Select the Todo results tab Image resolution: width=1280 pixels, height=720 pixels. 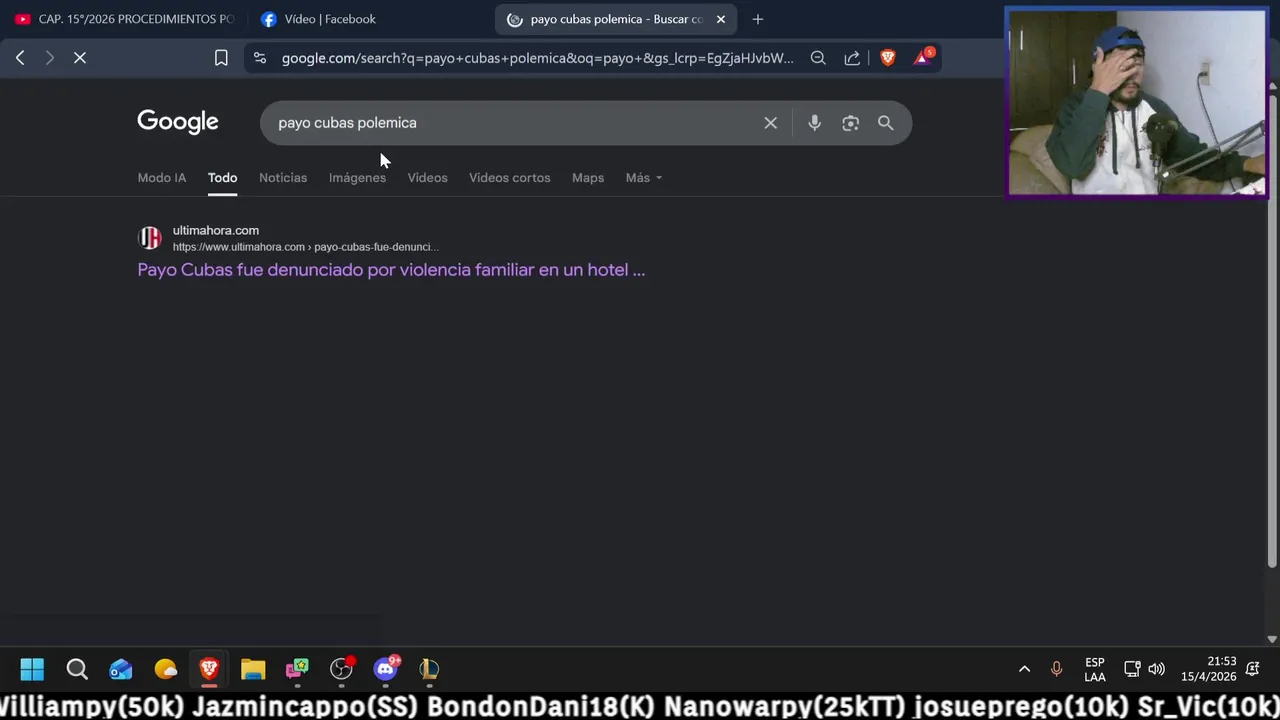click(222, 178)
